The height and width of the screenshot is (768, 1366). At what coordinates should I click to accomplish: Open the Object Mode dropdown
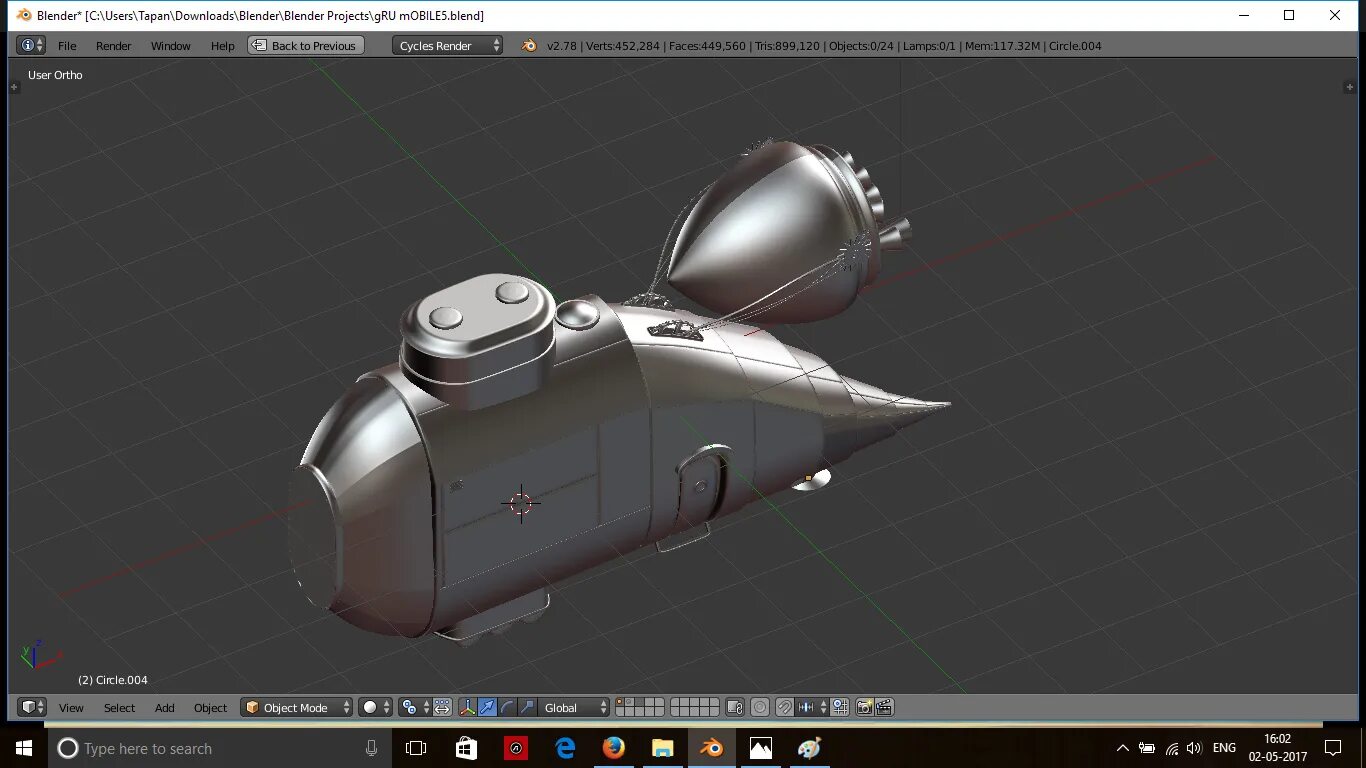coord(297,707)
